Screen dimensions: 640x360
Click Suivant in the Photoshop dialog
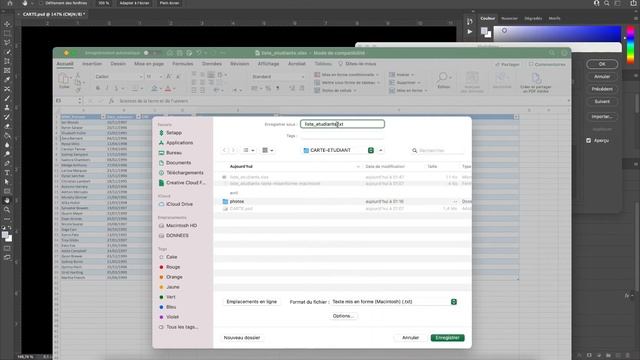602,101
